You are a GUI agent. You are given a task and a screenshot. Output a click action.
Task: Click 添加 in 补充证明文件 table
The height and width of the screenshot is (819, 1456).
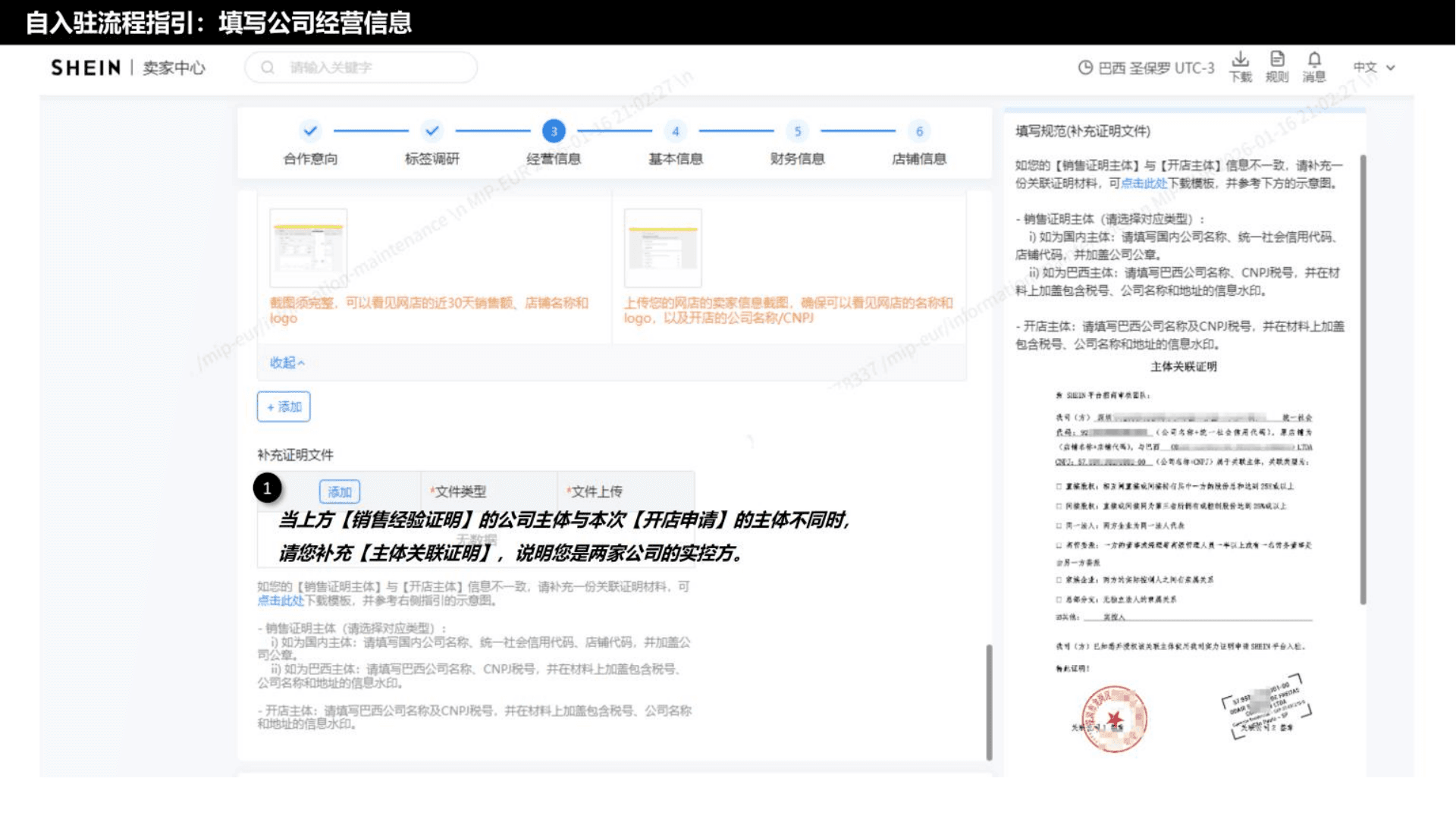tap(340, 492)
